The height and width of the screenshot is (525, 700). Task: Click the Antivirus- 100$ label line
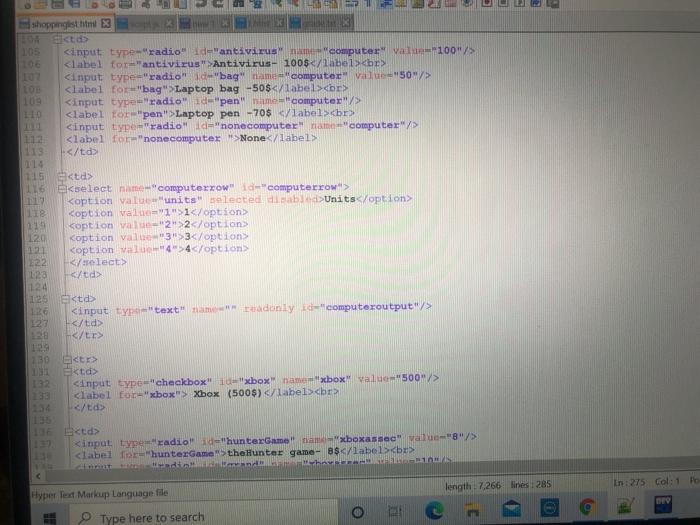click(x=225, y=63)
